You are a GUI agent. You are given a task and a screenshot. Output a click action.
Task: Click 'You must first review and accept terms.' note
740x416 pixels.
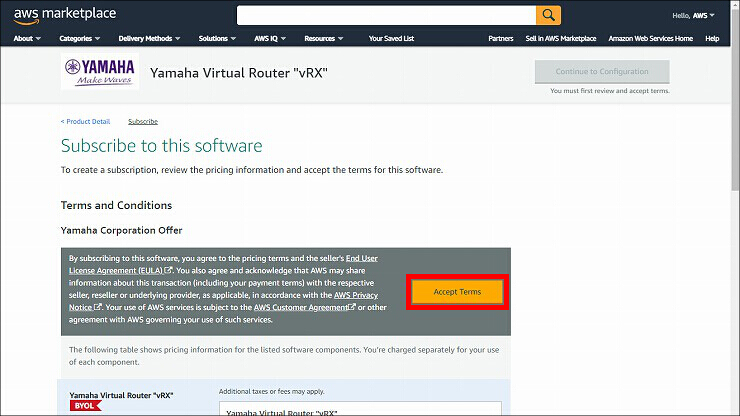pyautogui.click(x=610, y=91)
